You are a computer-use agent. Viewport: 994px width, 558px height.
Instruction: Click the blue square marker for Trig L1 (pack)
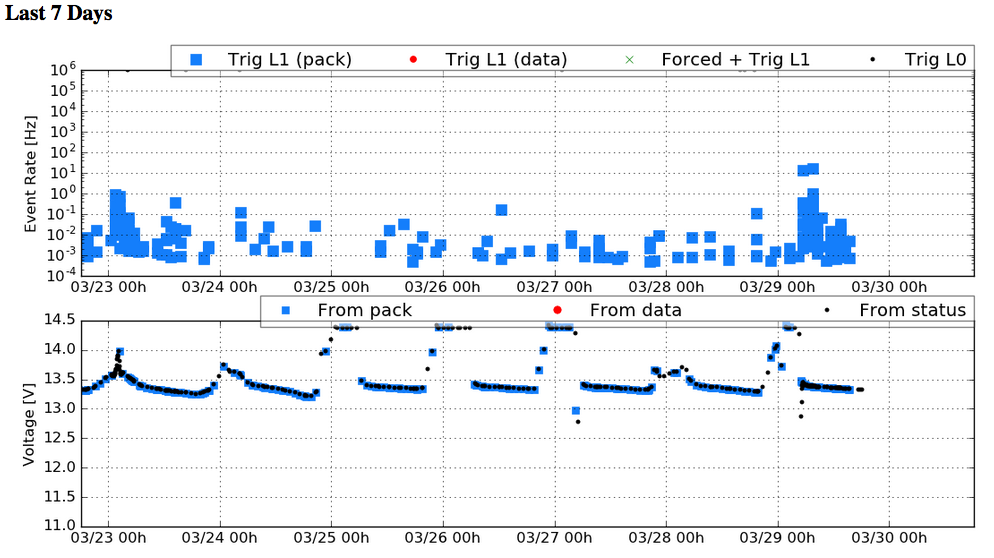click(x=197, y=60)
